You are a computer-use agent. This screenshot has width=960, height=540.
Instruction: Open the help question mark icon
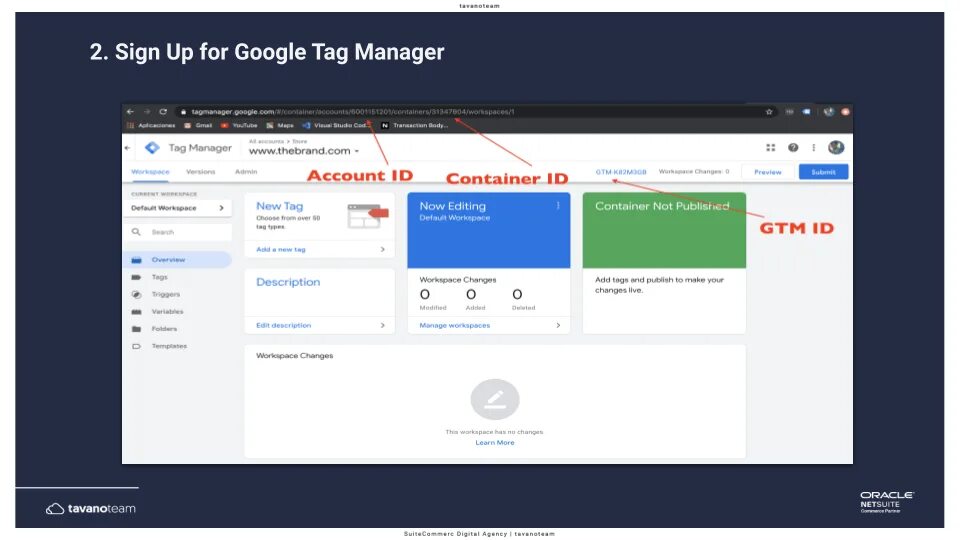[x=793, y=148]
